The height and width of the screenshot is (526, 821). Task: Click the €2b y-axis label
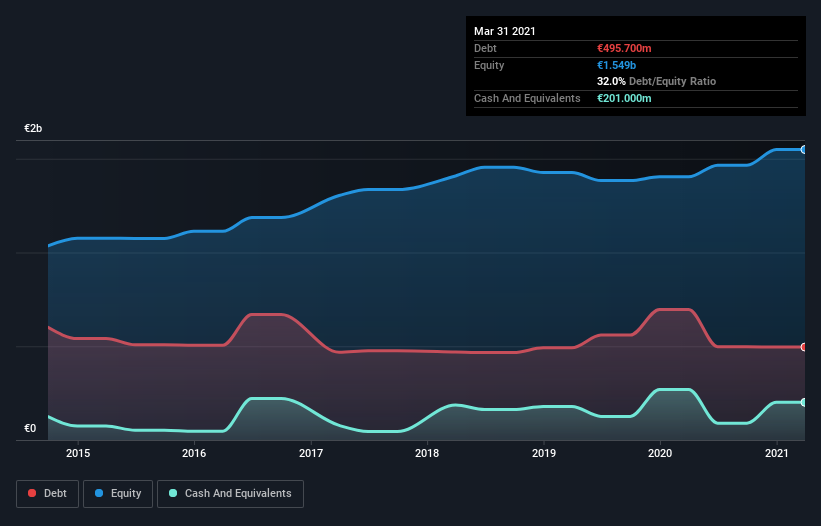point(33,128)
